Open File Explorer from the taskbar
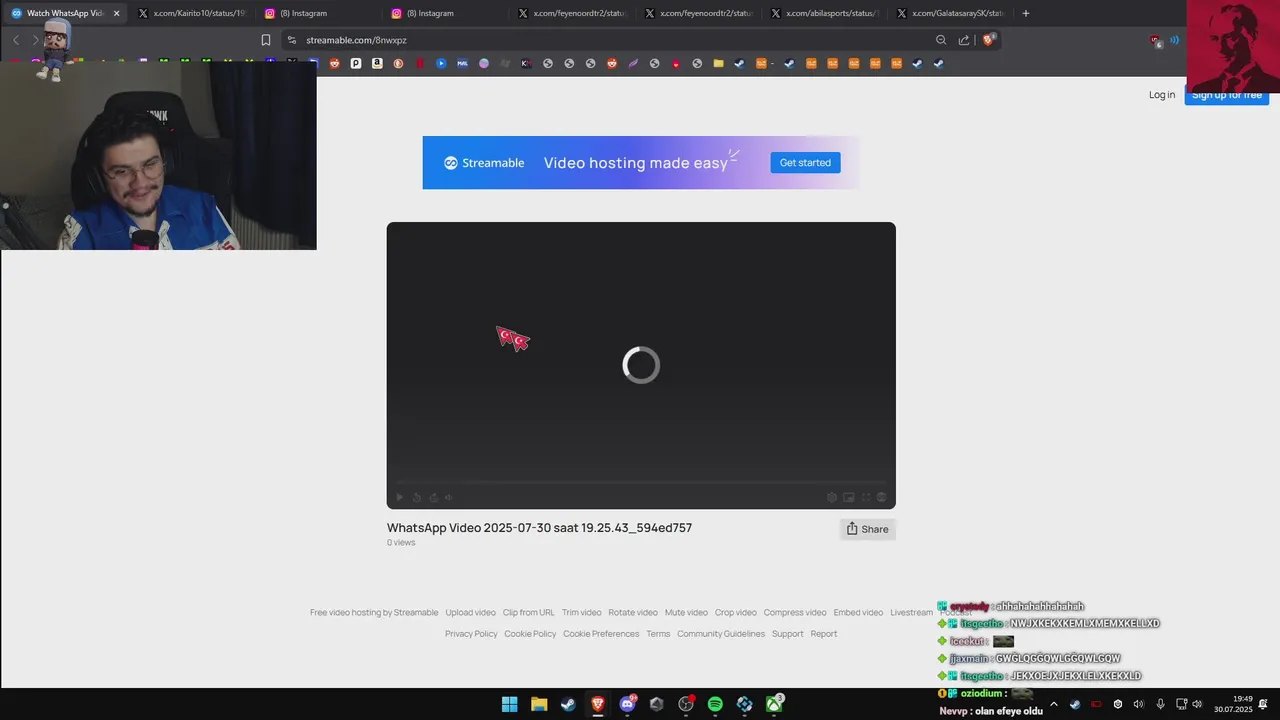The height and width of the screenshot is (720, 1280). [539, 704]
